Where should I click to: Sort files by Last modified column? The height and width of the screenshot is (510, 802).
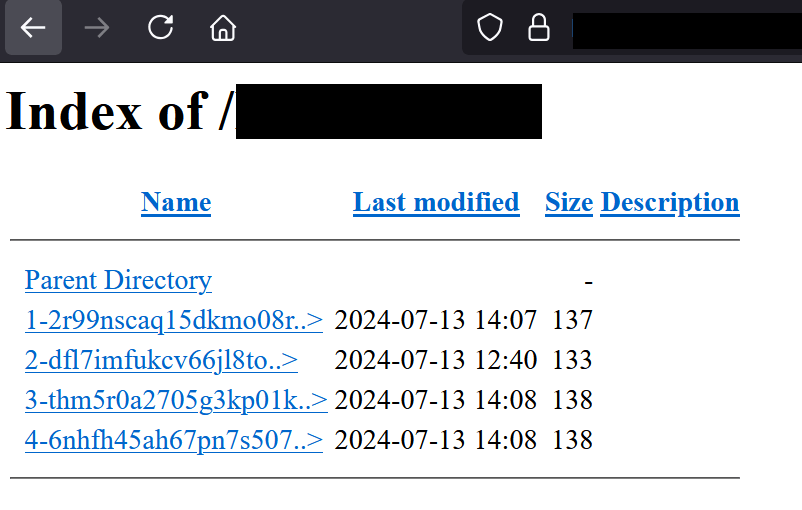tap(436, 202)
